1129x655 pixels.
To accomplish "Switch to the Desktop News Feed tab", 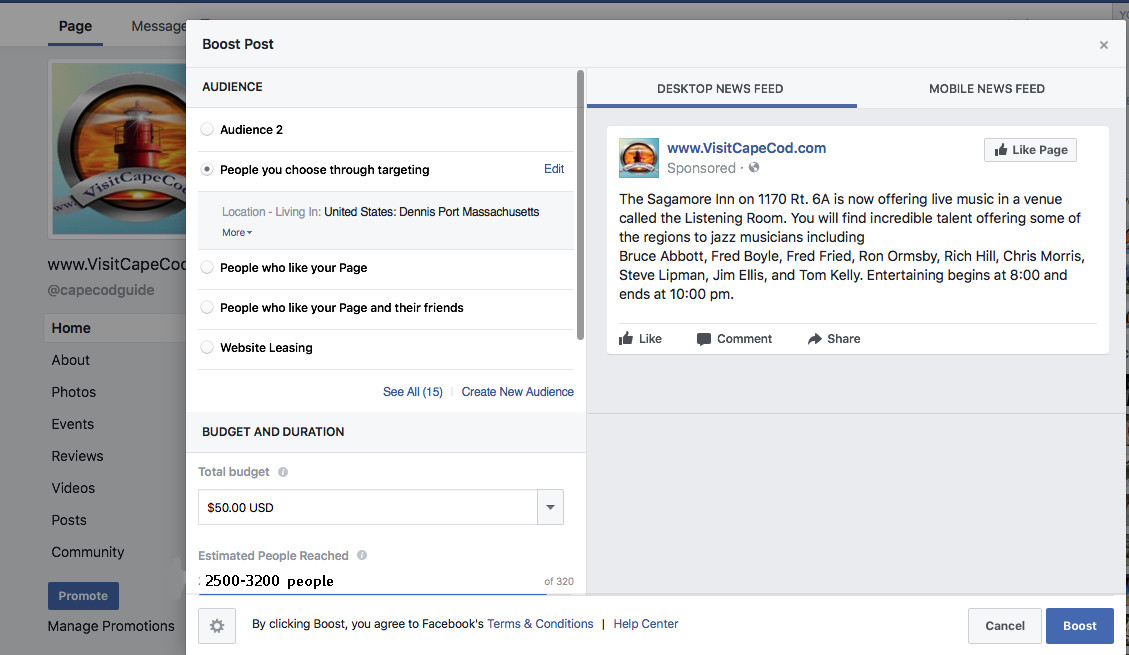I will coord(721,89).
